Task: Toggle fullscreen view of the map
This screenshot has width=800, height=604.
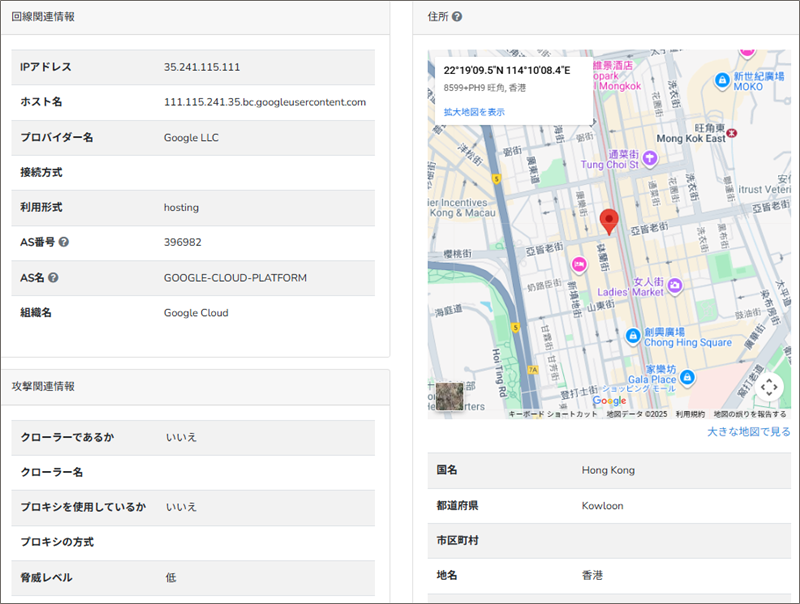Action: tap(768, 386)
